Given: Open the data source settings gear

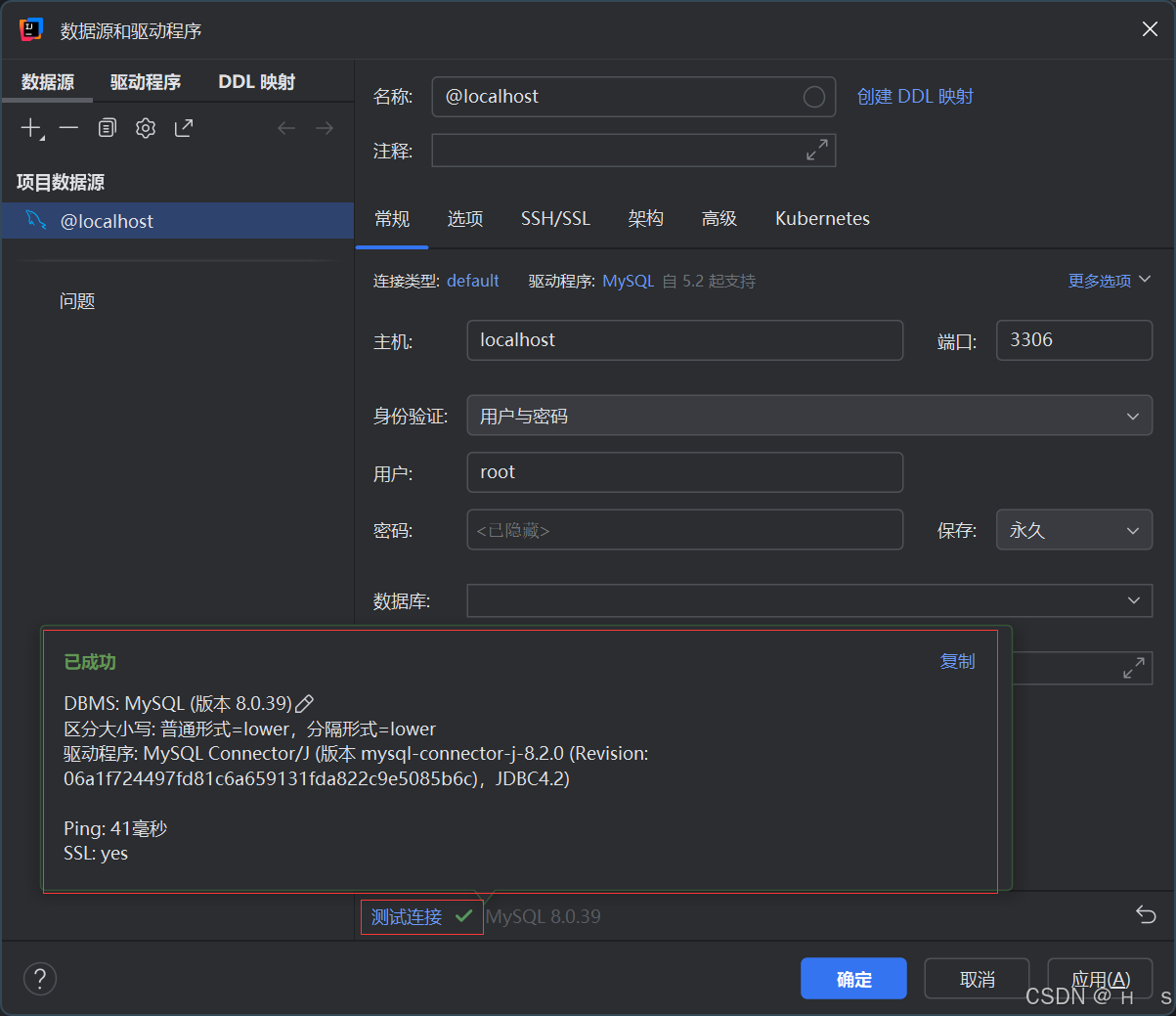Looking at the screenshot, I should 145,127.
